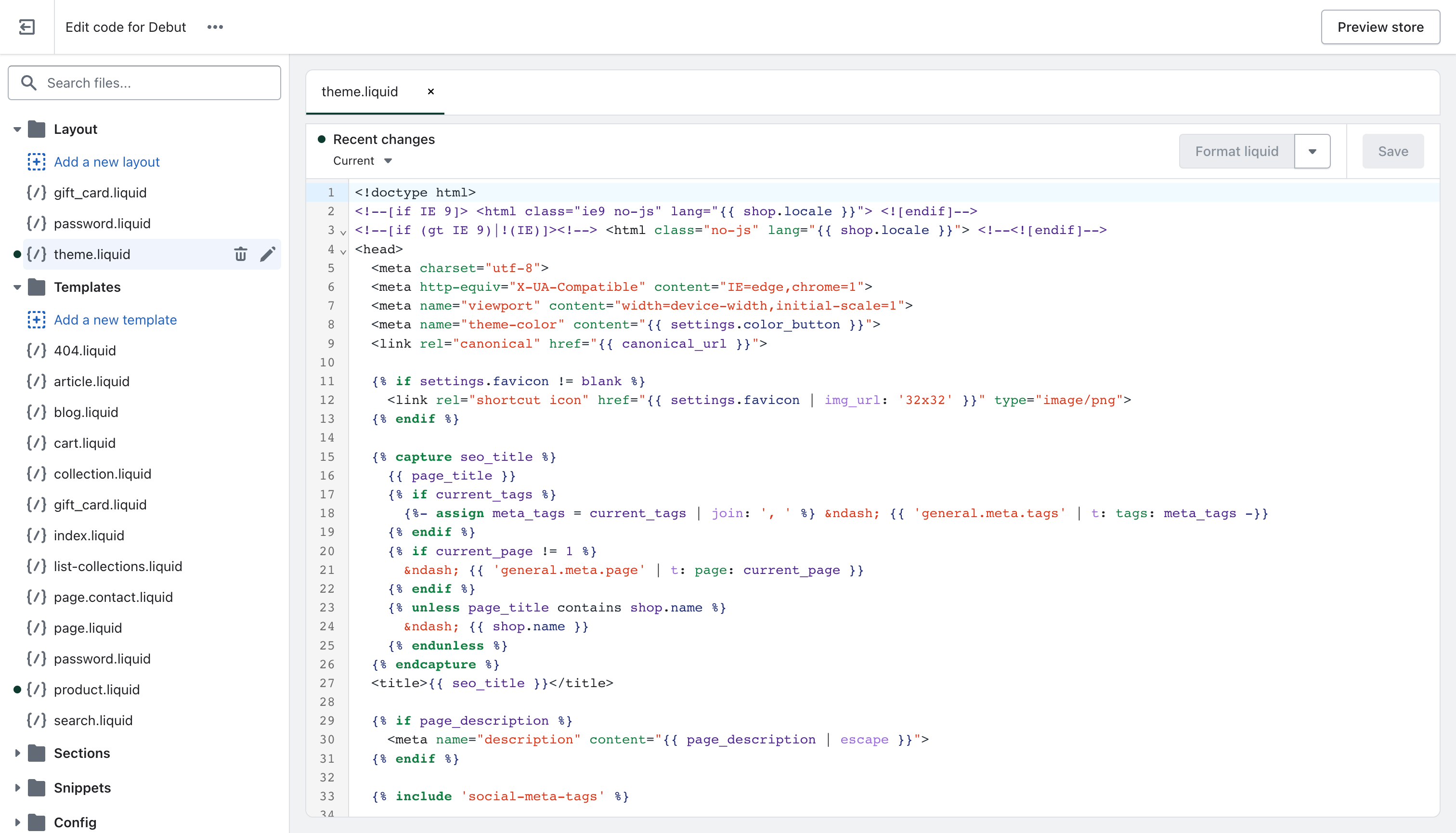This screenshot has height=833, width=1456.
Task: Click the file icon beside index.liquid
Action: point(37,535)
